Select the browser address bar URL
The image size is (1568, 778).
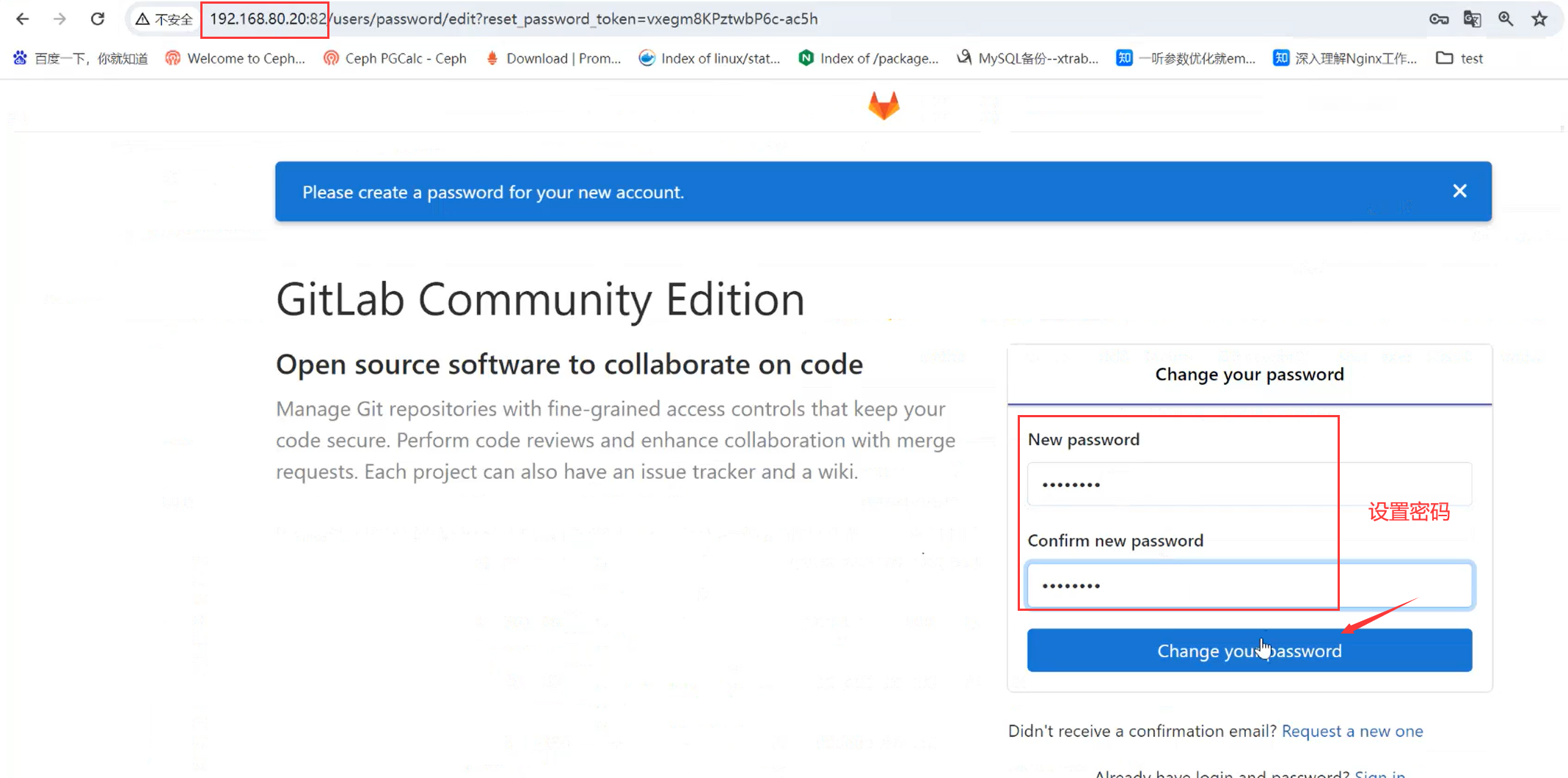tap(514, 19)
